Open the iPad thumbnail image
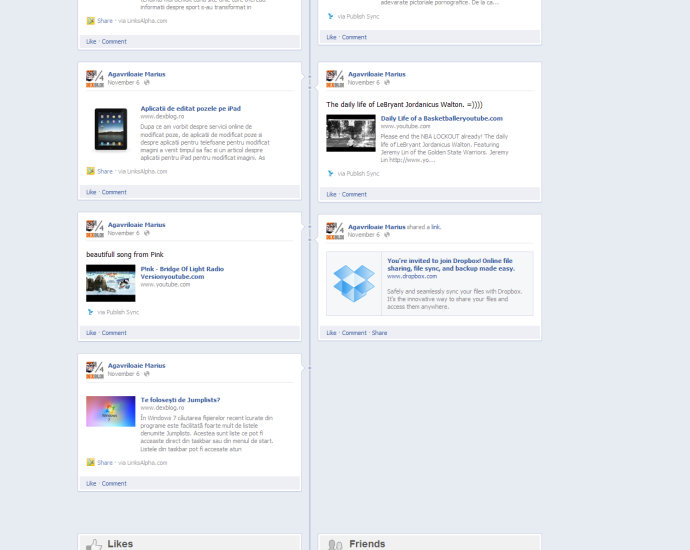Screen dimensions: 690x550 tap(111, 129)
